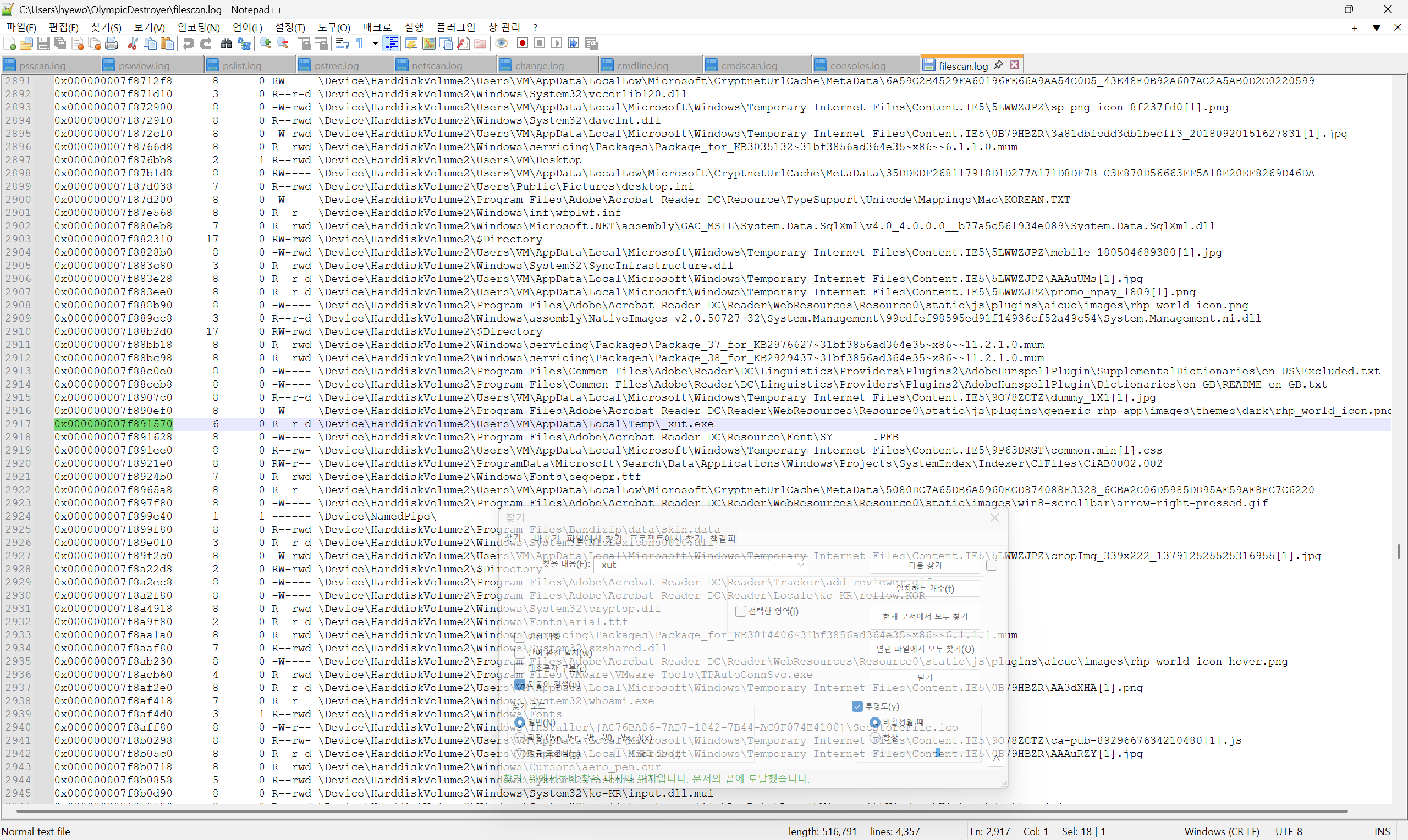Close the filescan.log tab with red X
1408x840 pixels.
[1015, 64]
